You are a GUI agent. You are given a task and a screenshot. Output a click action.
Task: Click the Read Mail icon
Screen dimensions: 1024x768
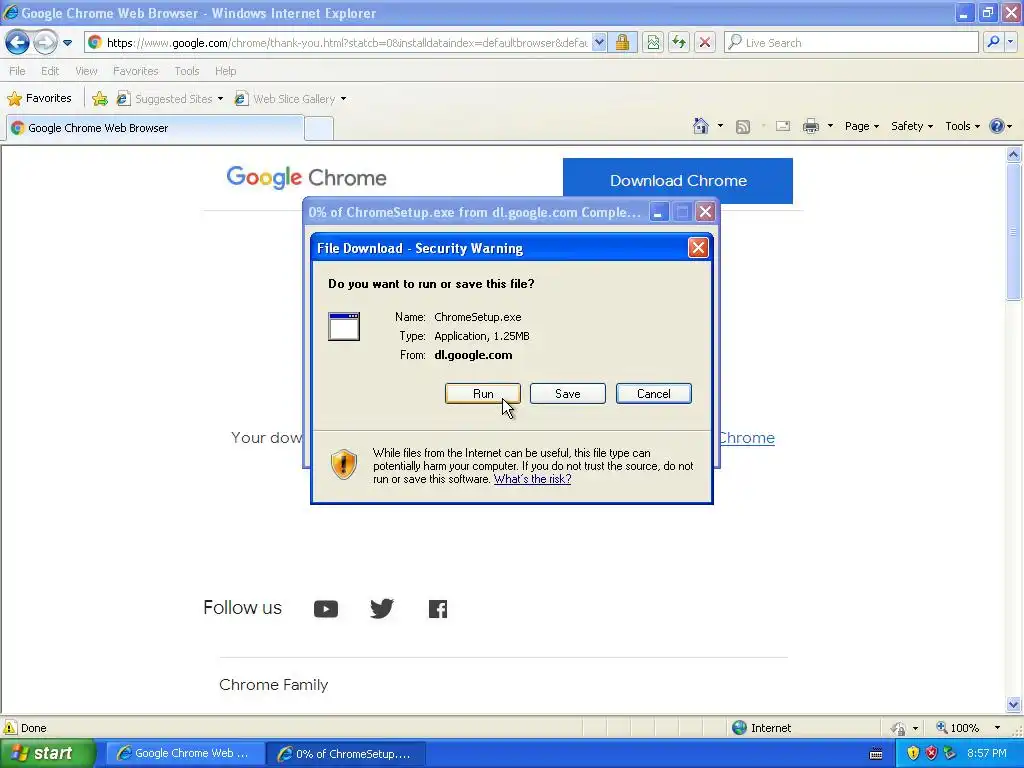tap(782, 126)
